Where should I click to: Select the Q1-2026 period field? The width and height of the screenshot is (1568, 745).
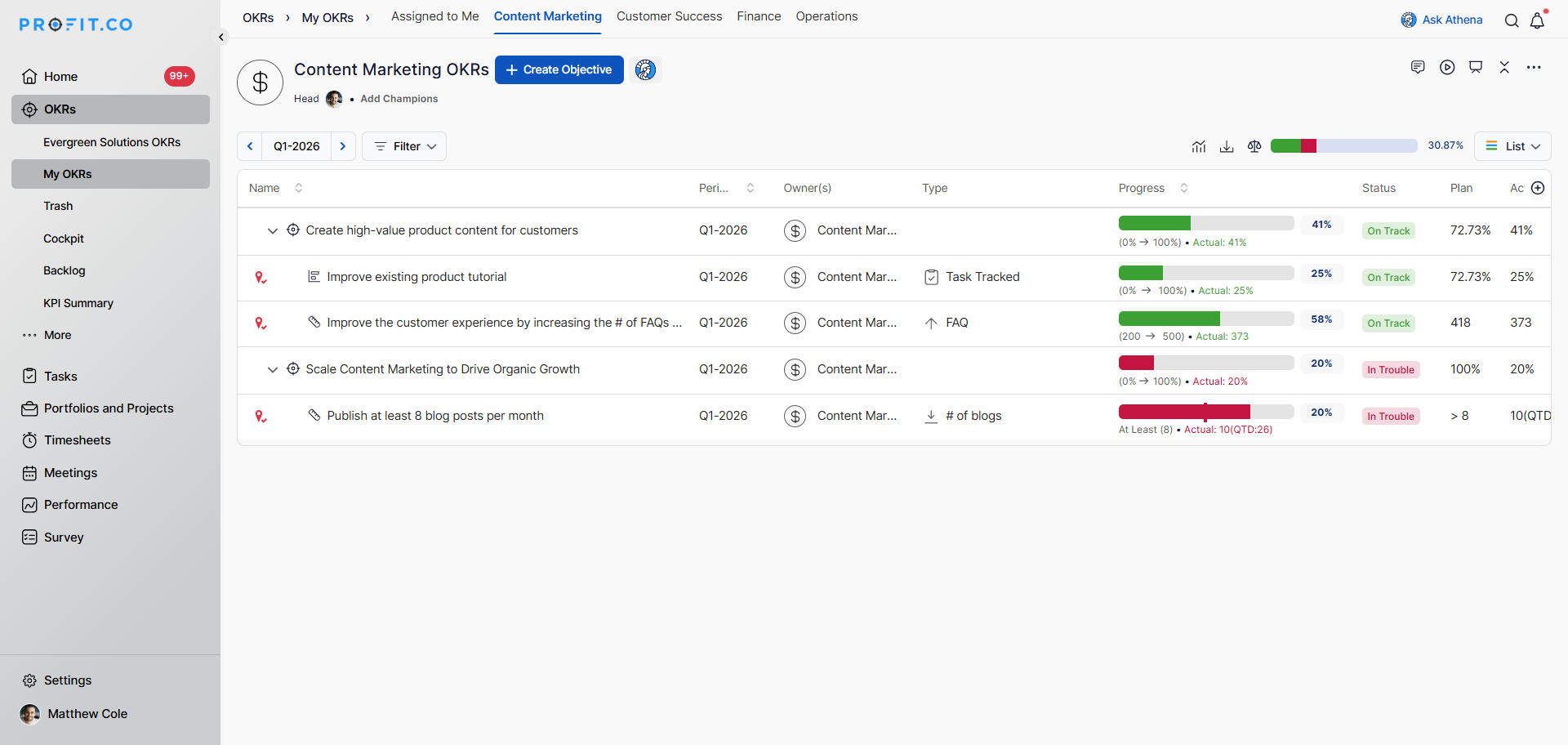[296, 146]
